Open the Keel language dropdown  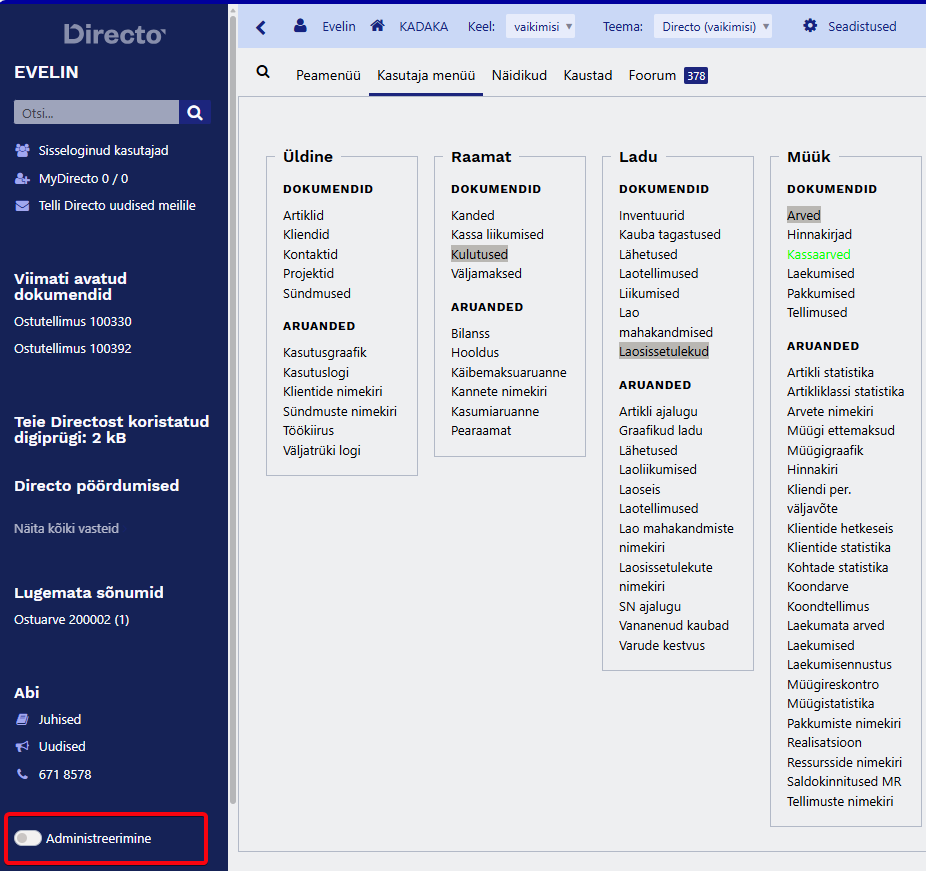tap(540, 27)
